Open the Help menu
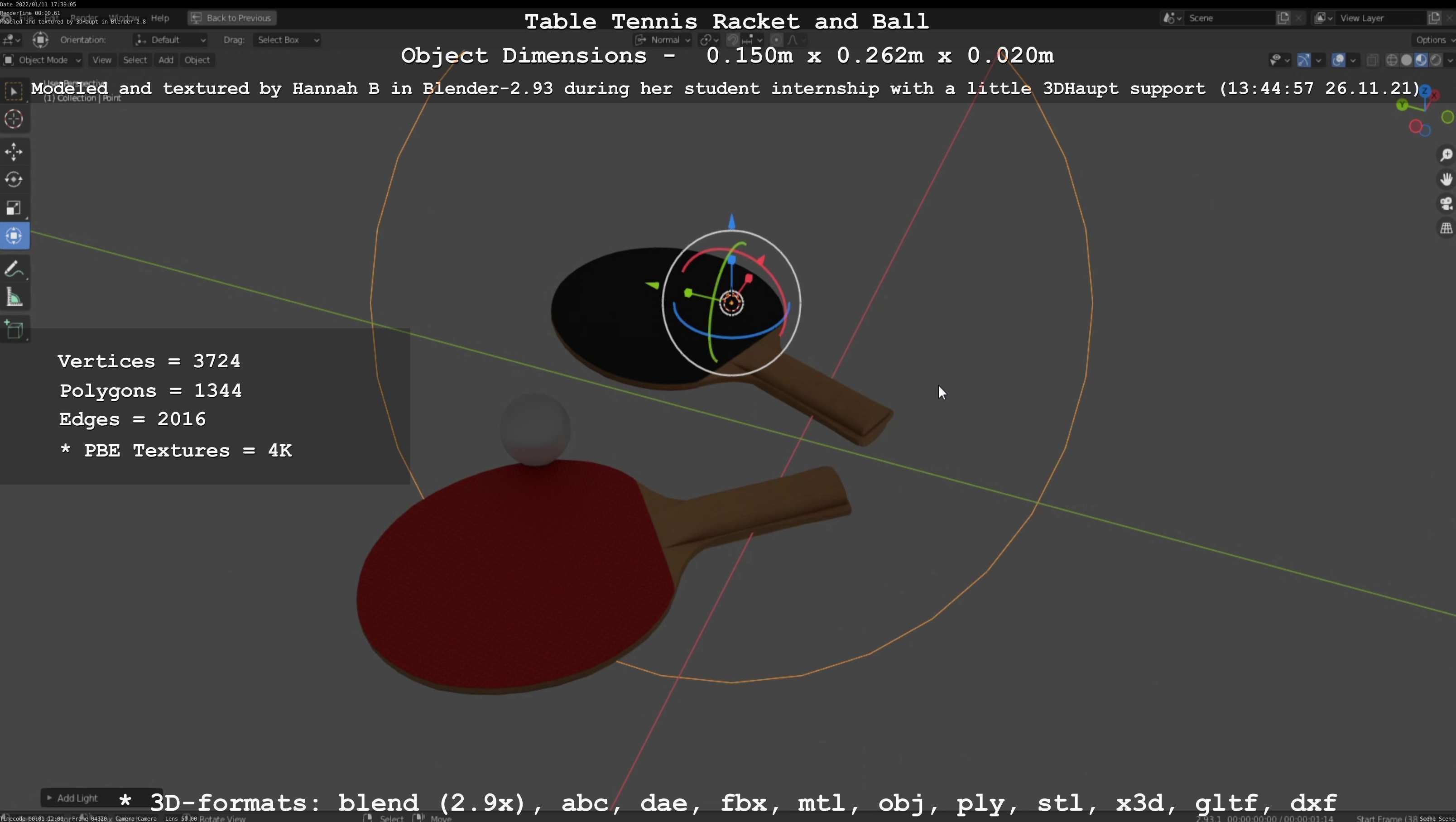The height and width of the screenshot is (822, 1456). click(160, 18)
